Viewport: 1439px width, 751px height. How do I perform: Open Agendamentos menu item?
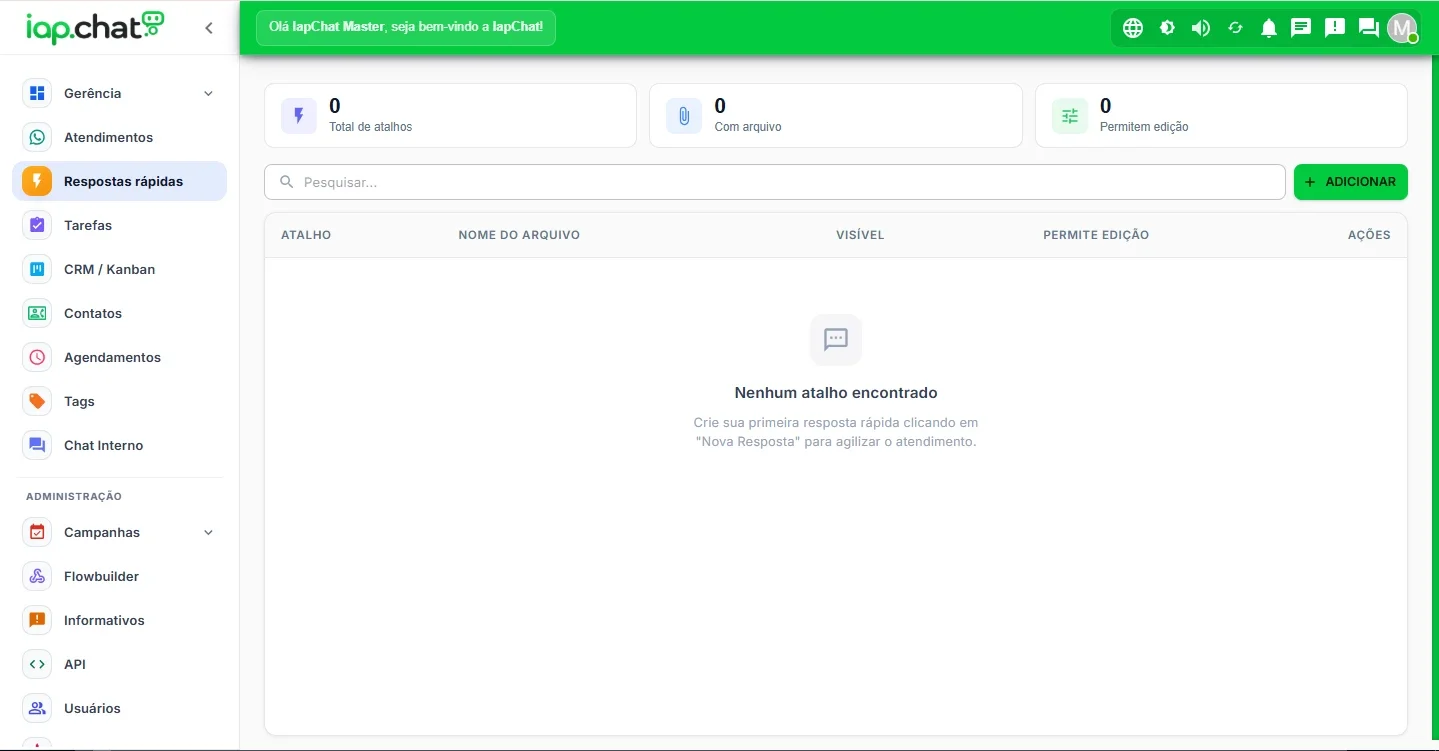tap(120, 357)
